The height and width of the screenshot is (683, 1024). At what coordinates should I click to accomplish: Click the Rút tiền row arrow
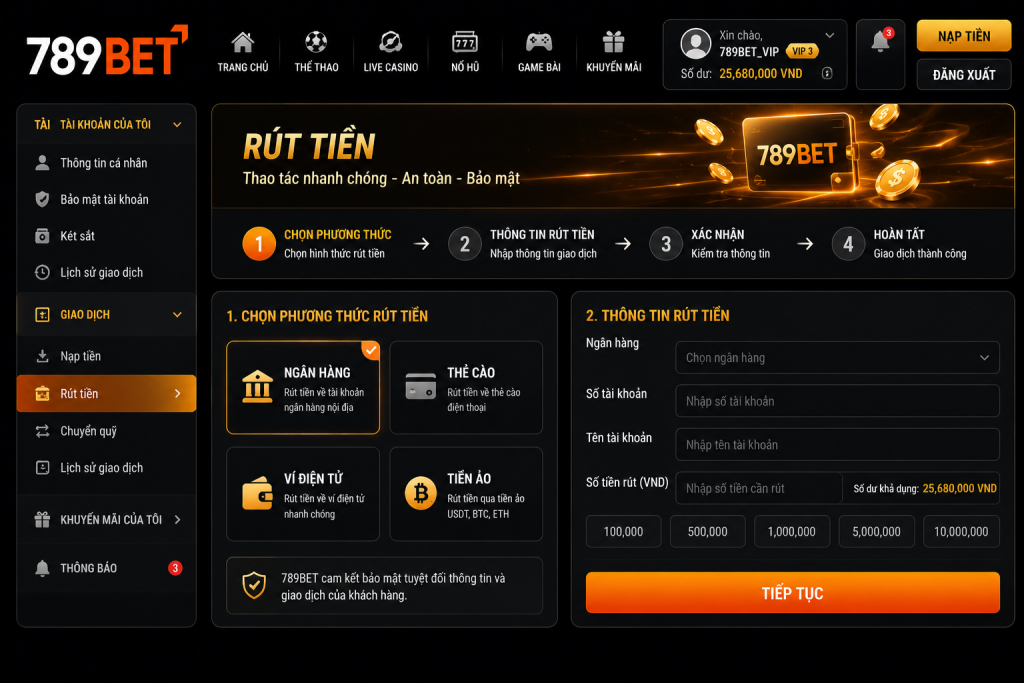[177, 393]
